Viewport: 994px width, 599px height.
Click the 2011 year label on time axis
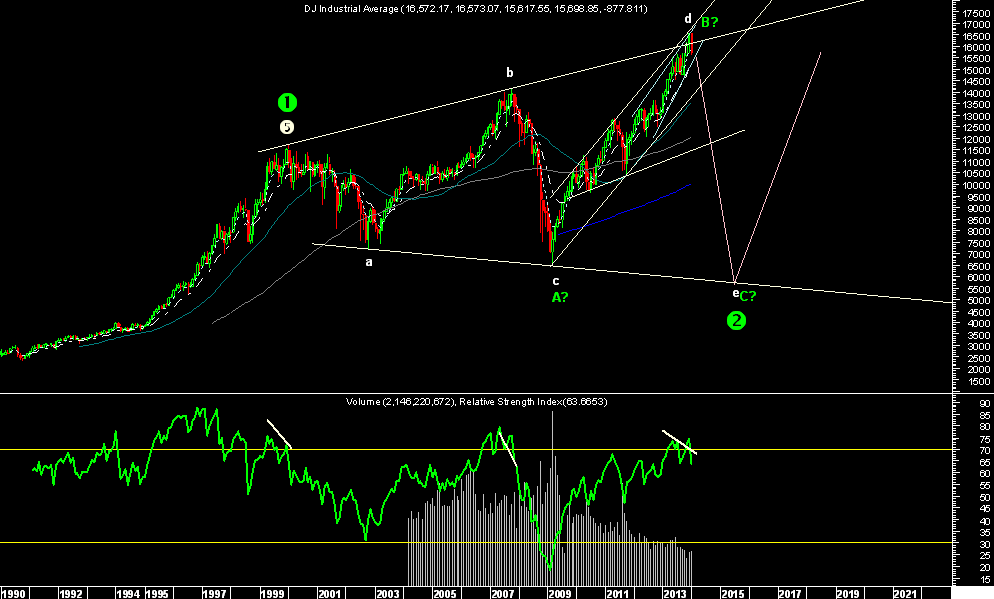[618, 594]
